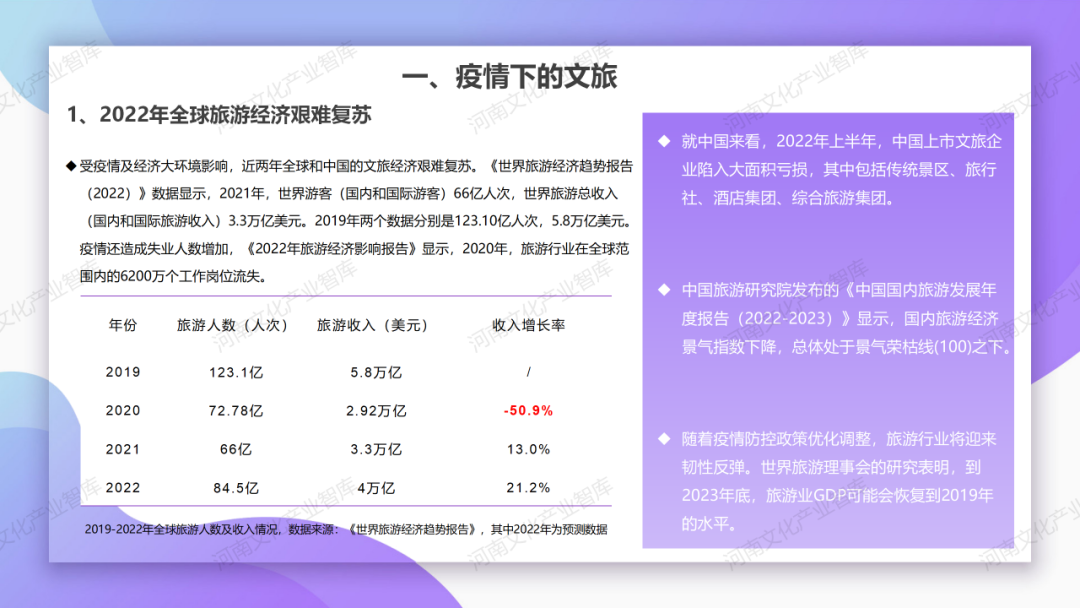Click the line ending '围内的6200万个工作岗位流失。'

[x=172, y=276]
